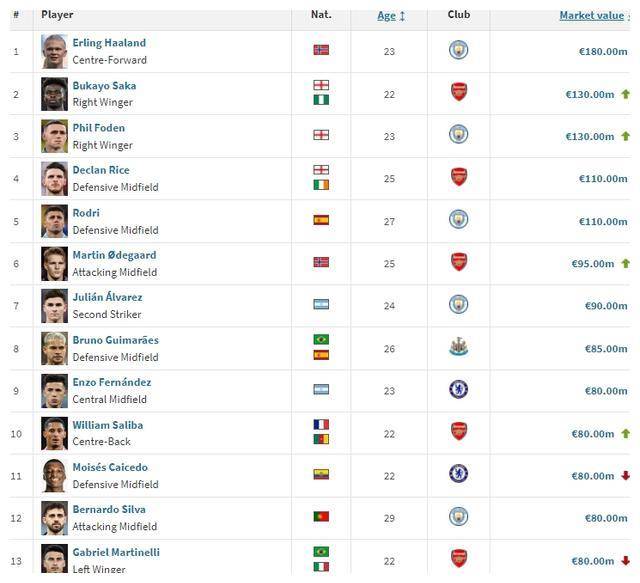640x583 pixels.
Task: Click Newcastle United crest in Guimarães row
Action: tap(458, 348)
